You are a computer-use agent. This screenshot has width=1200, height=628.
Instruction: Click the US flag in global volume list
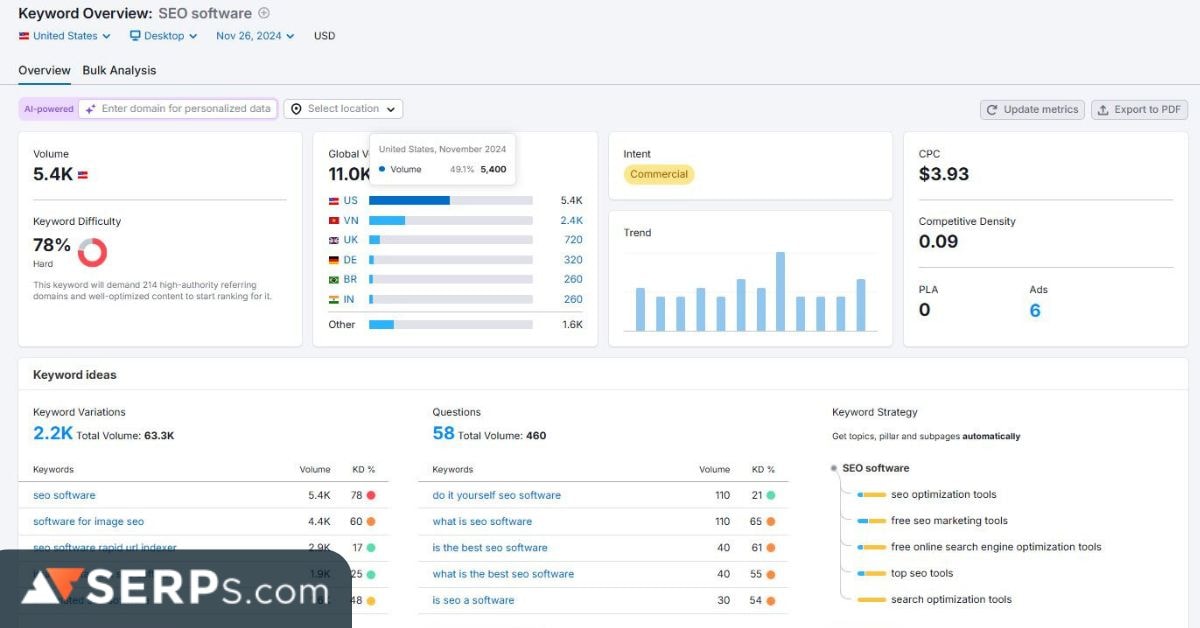point(334,201)
